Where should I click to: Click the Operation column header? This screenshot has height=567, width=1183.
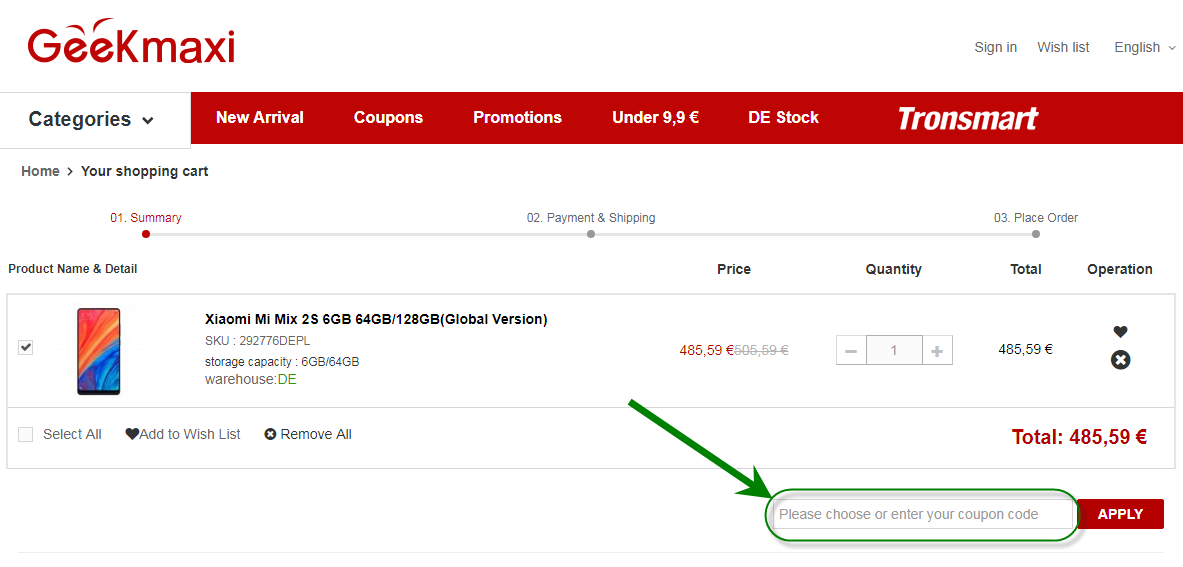pos(1120,269)
